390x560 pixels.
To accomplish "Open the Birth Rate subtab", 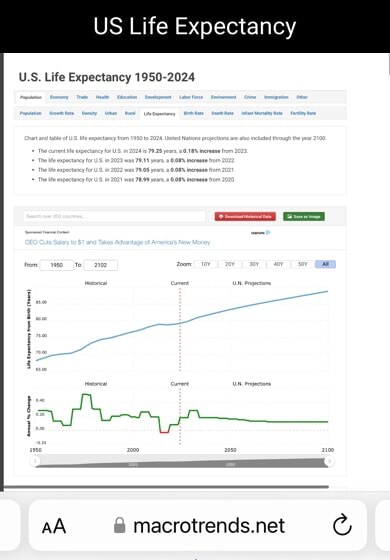I will tap(194, 113).
